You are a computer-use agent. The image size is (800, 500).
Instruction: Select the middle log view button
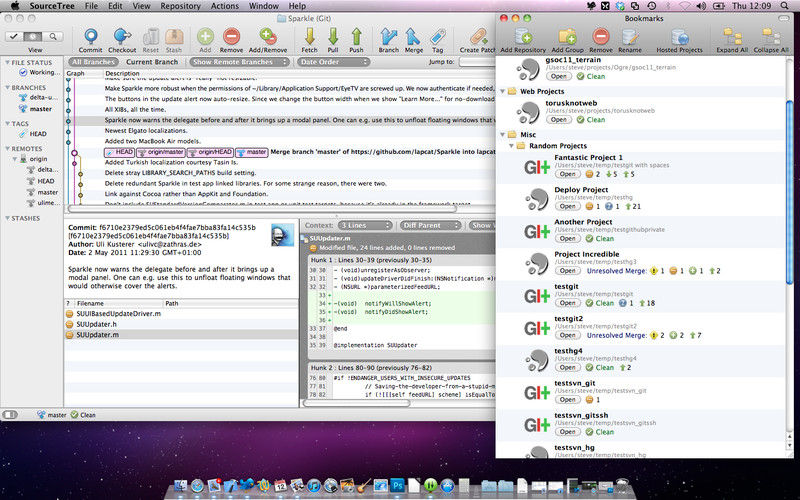point(33,36)
